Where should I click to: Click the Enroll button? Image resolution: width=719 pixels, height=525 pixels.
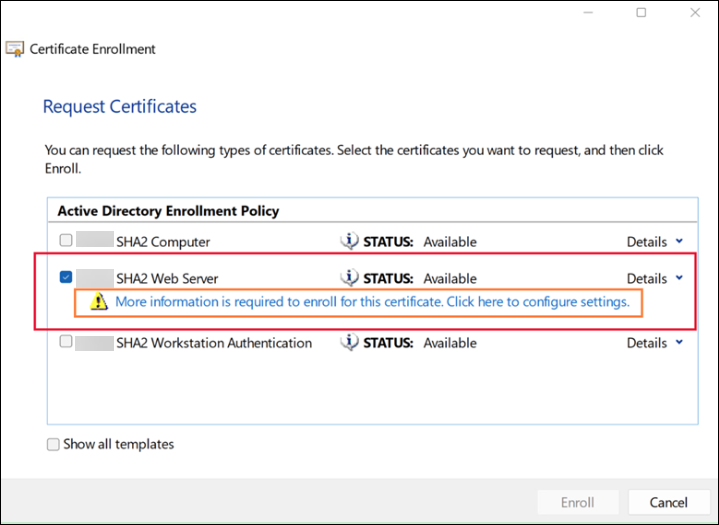(577, 502)
